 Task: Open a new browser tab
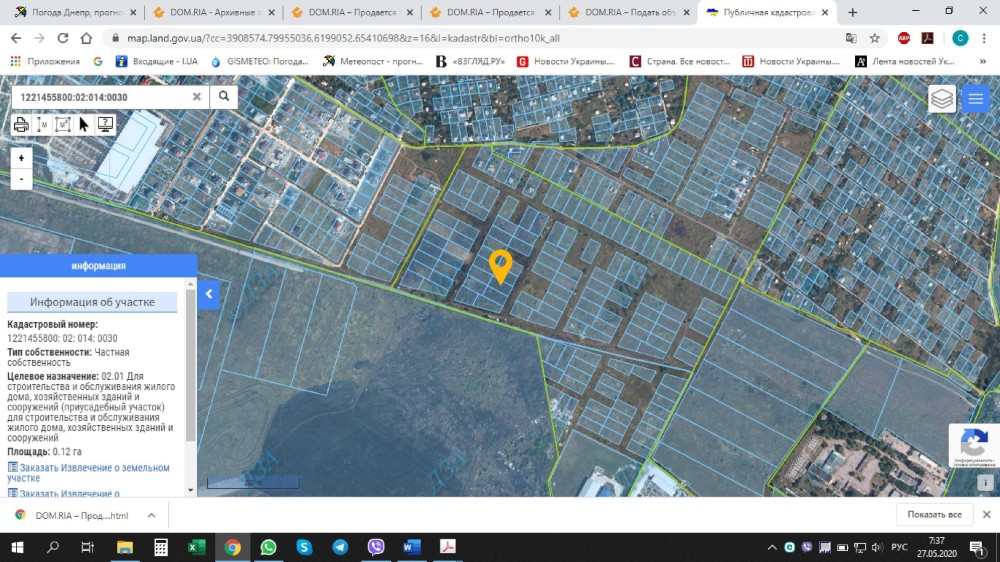(x=853, y=12)
